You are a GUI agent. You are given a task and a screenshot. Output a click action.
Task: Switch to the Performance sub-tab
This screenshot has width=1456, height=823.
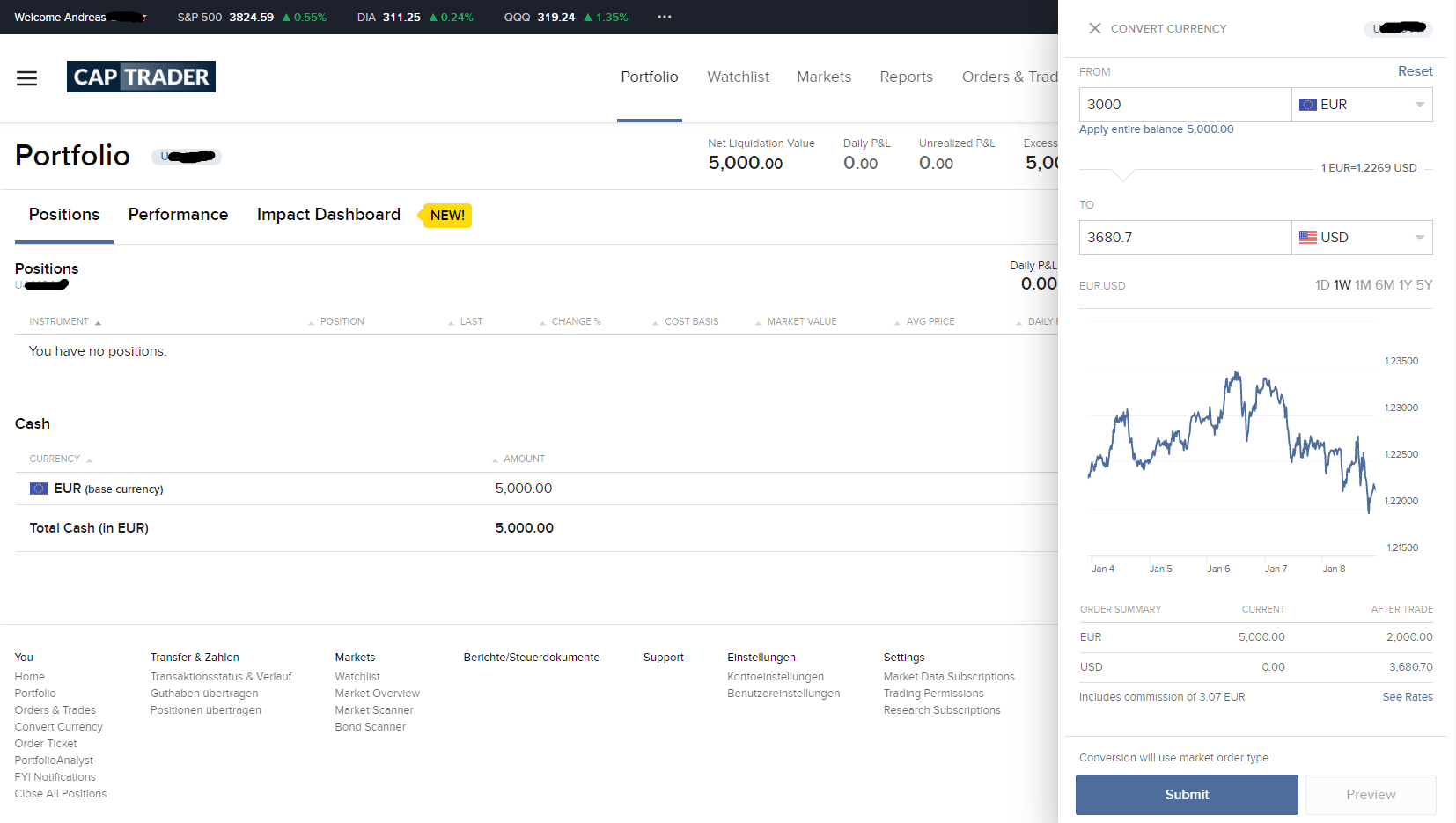click(x=178, y=215)
